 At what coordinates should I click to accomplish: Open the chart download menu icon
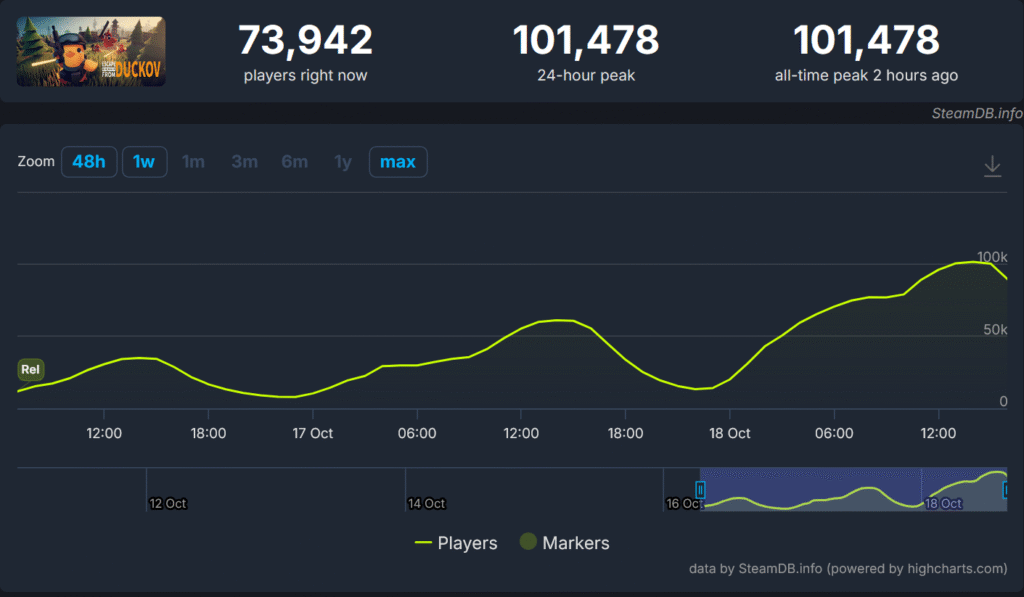click(992, 165)
